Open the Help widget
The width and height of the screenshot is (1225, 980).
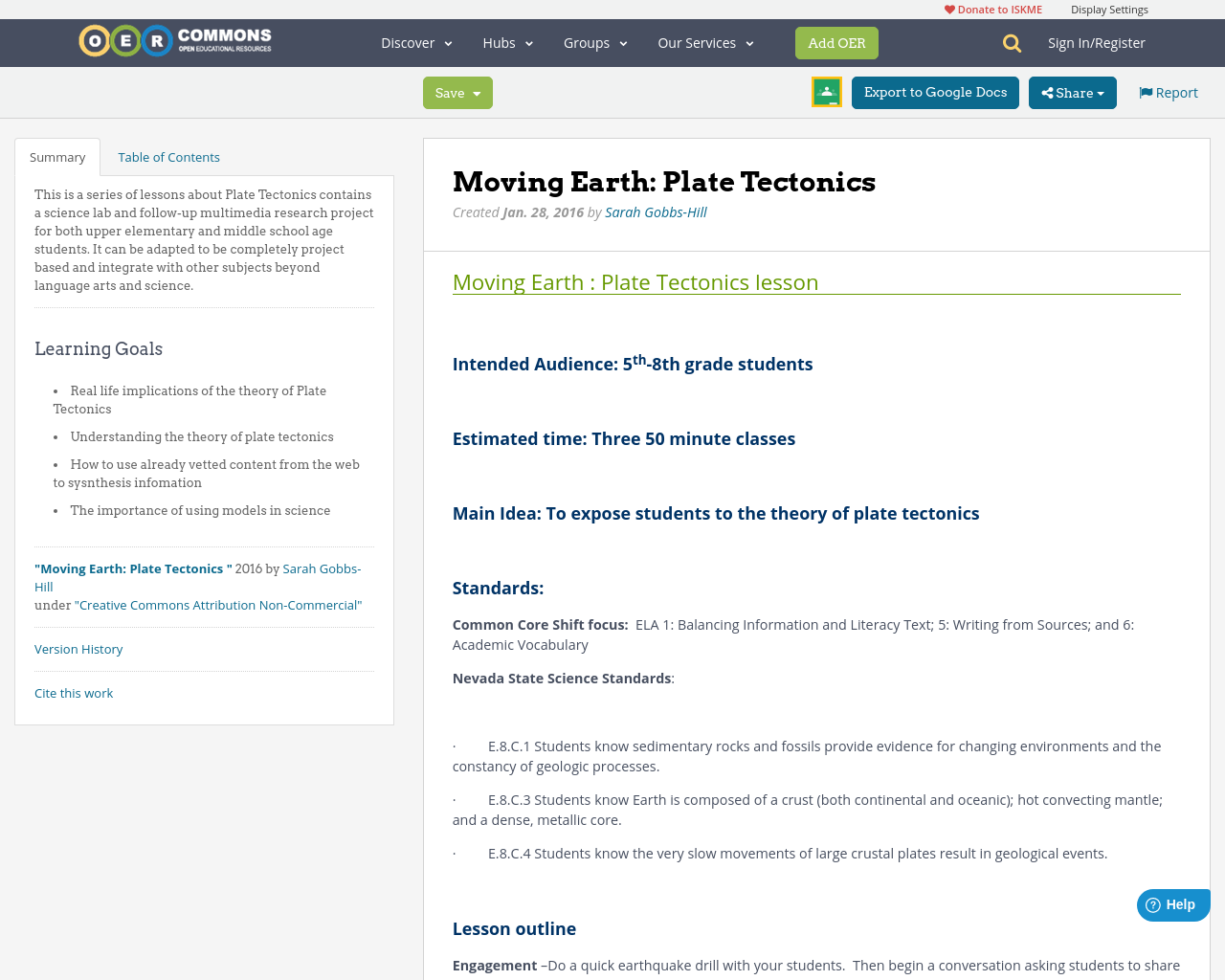pos(1172,903)
